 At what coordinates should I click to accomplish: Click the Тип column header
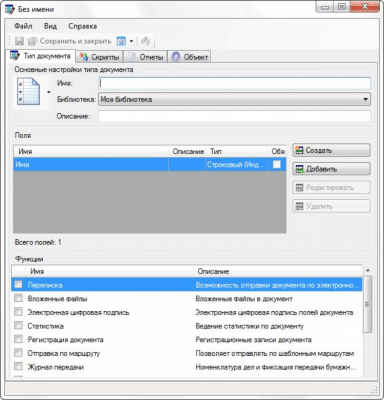point(236,151)
